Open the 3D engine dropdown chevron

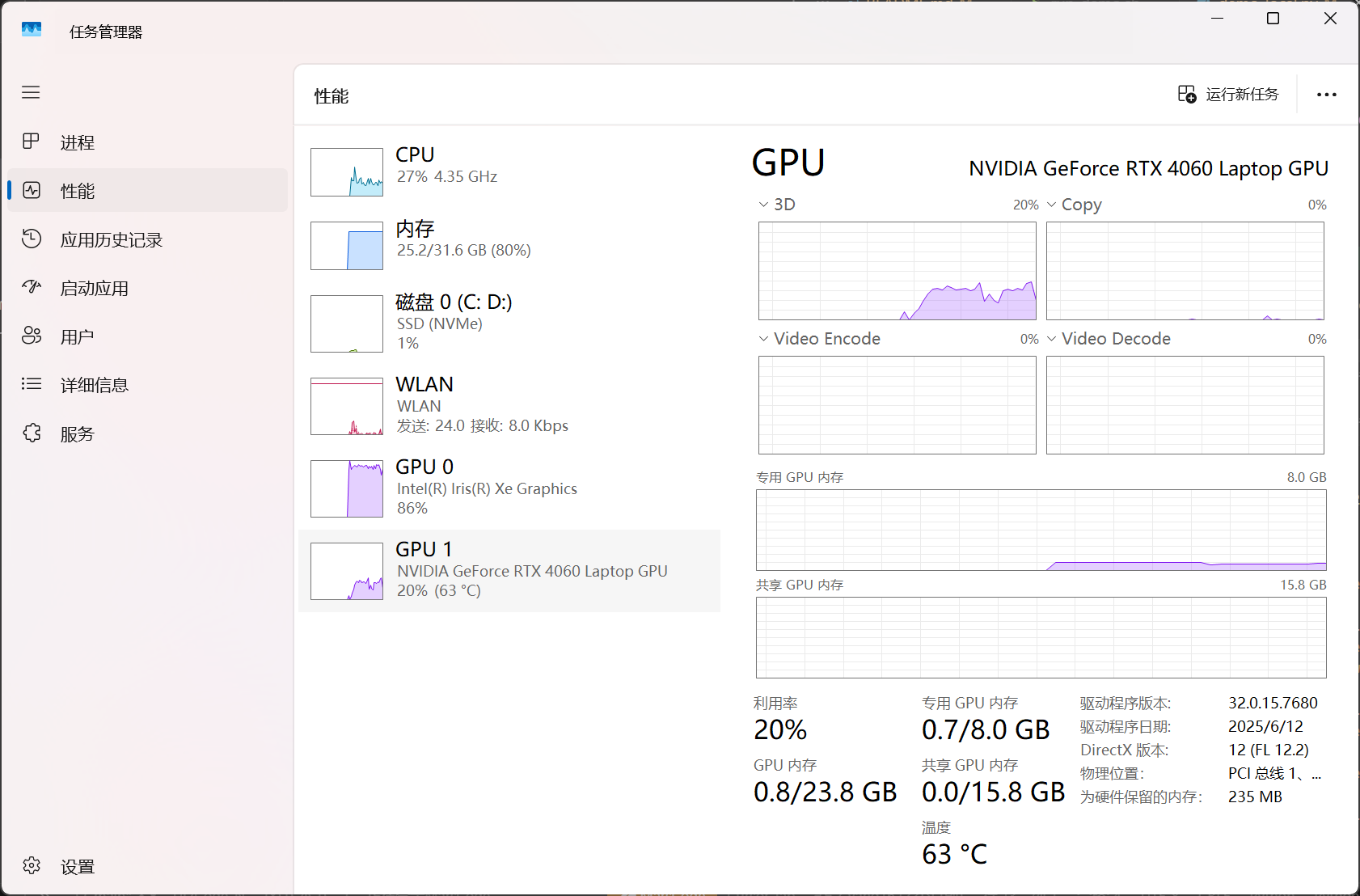pyautogui.click(x=763, y=205)
